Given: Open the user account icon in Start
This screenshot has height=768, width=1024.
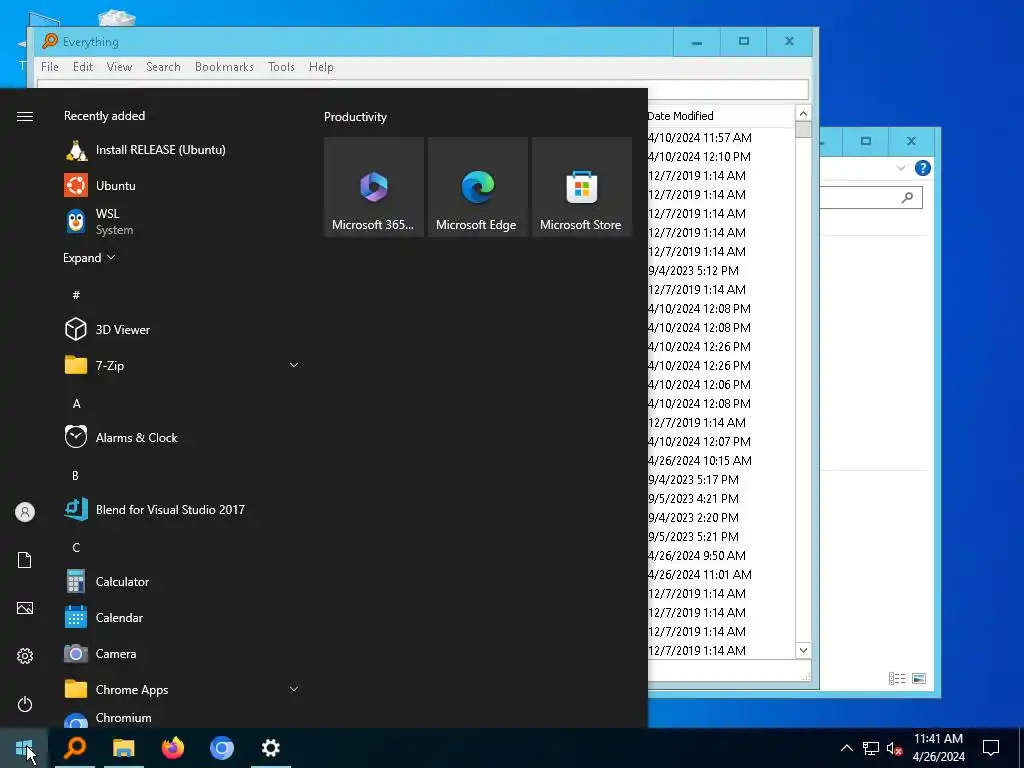Looking at the screenshot, I should 25,512.
